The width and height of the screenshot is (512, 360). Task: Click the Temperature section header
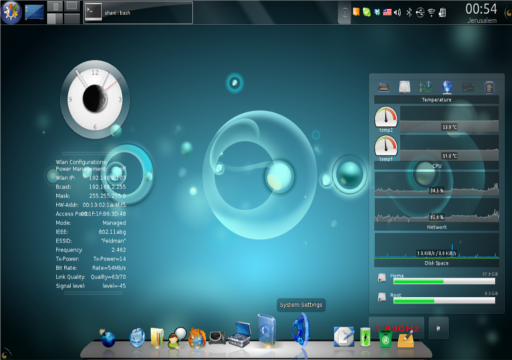click(436, 100)
